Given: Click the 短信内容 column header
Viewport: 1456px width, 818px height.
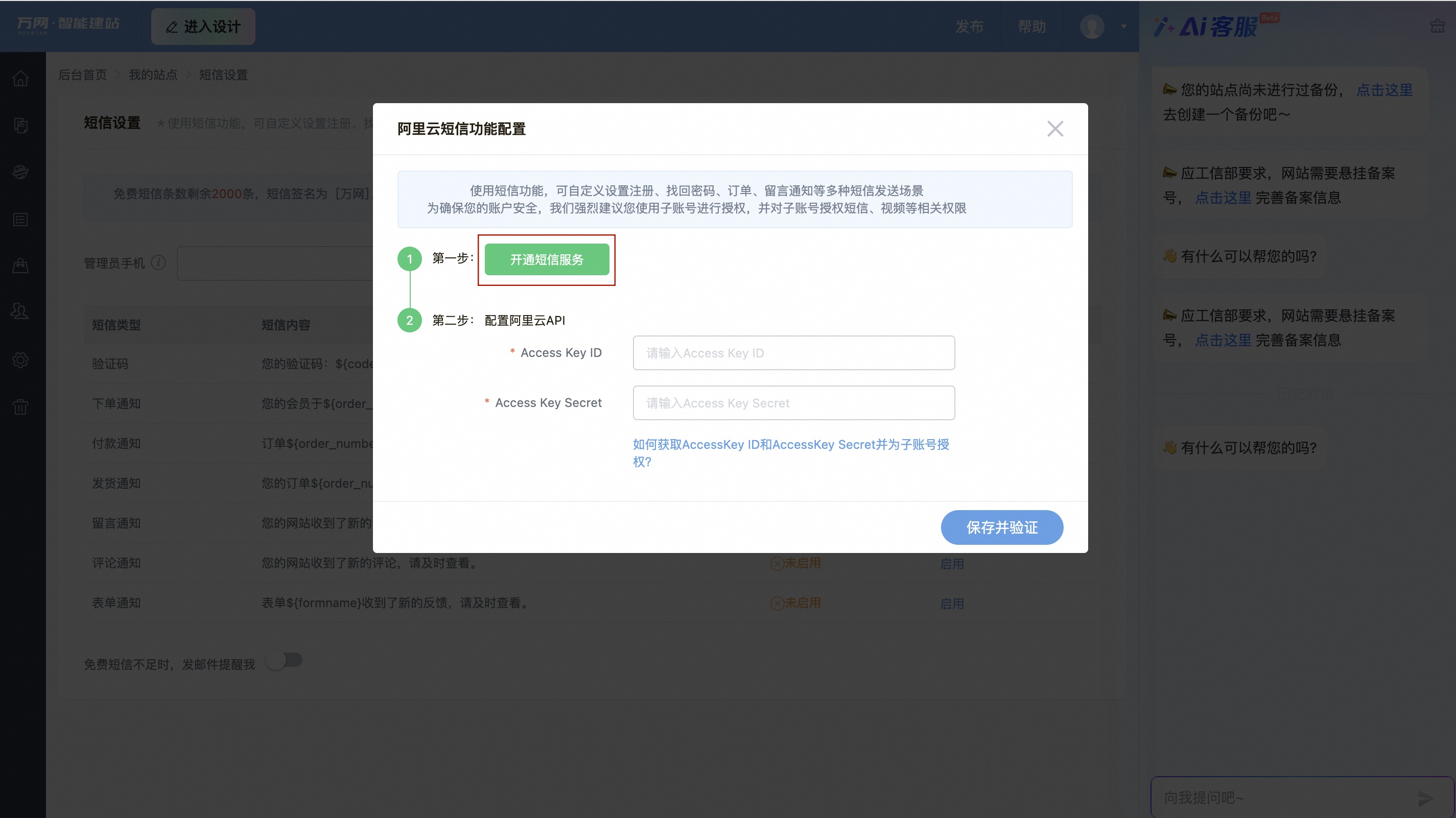Looking at the screenshot, I should pos(286,325).
